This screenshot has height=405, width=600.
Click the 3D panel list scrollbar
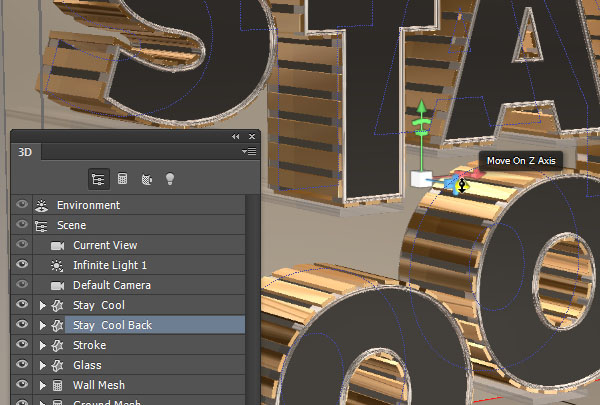tap(252, 299)
